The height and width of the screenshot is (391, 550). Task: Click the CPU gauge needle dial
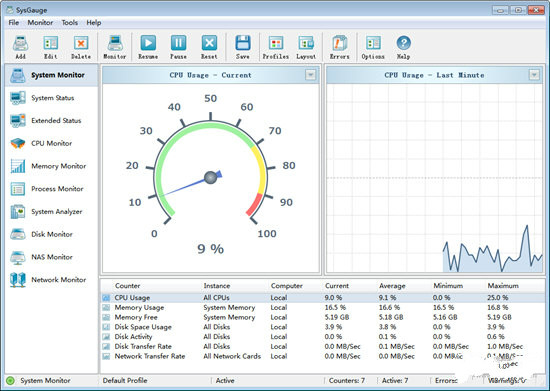click(x=210, y=177)
